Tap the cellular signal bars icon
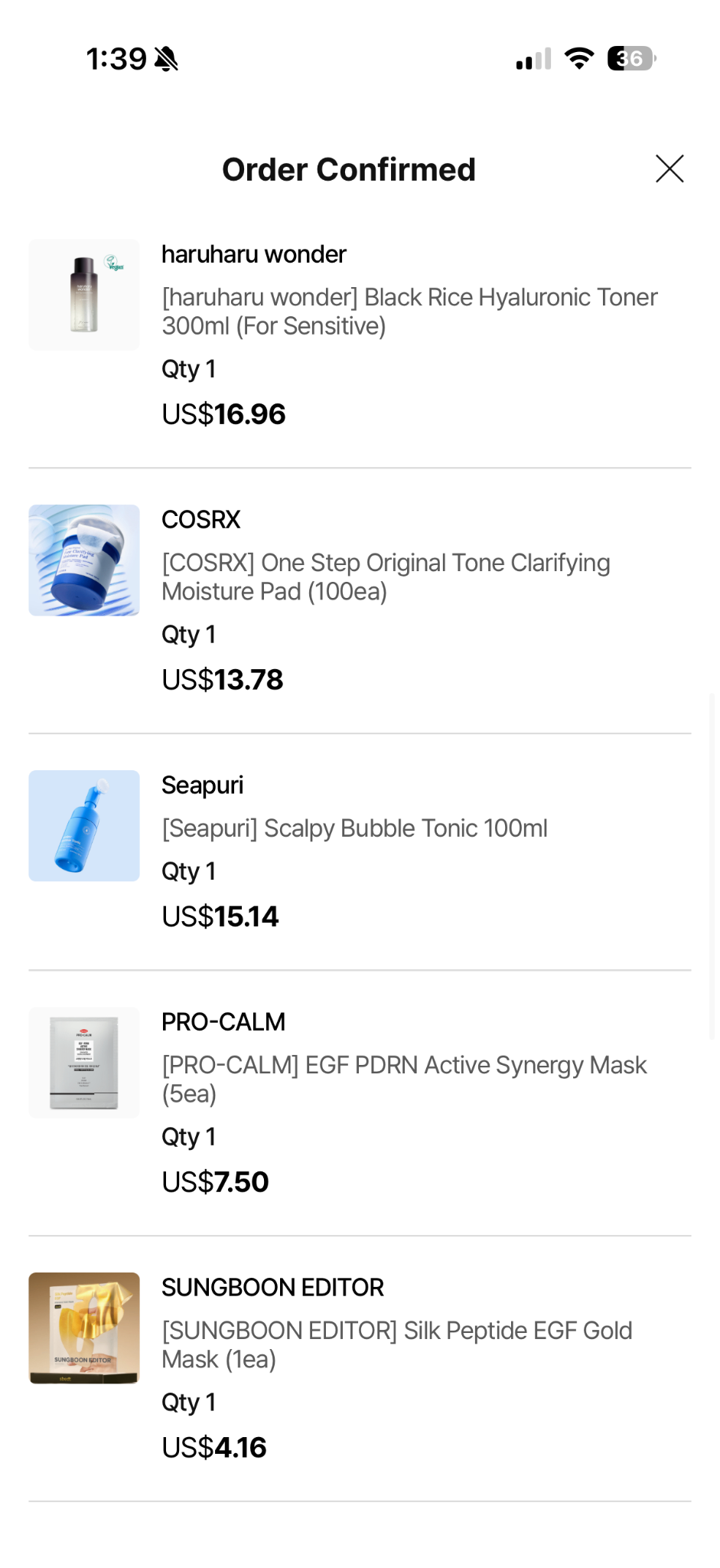 coord(533,59)
